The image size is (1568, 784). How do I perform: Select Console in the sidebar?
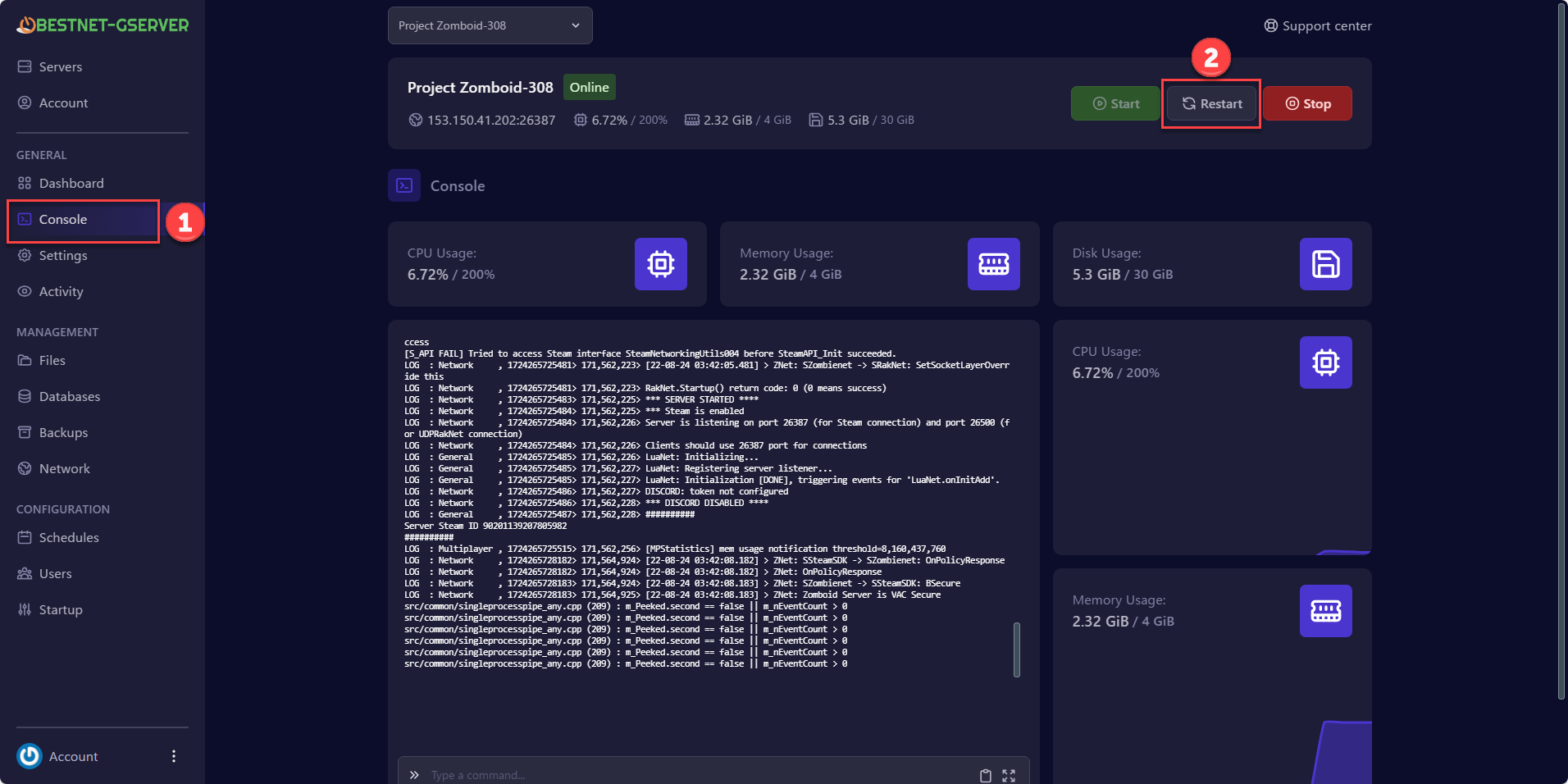(x=63, y=219)
